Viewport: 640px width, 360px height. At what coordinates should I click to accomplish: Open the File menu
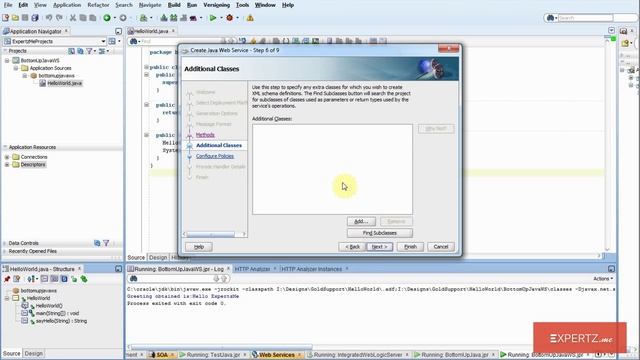click(8, 5)
